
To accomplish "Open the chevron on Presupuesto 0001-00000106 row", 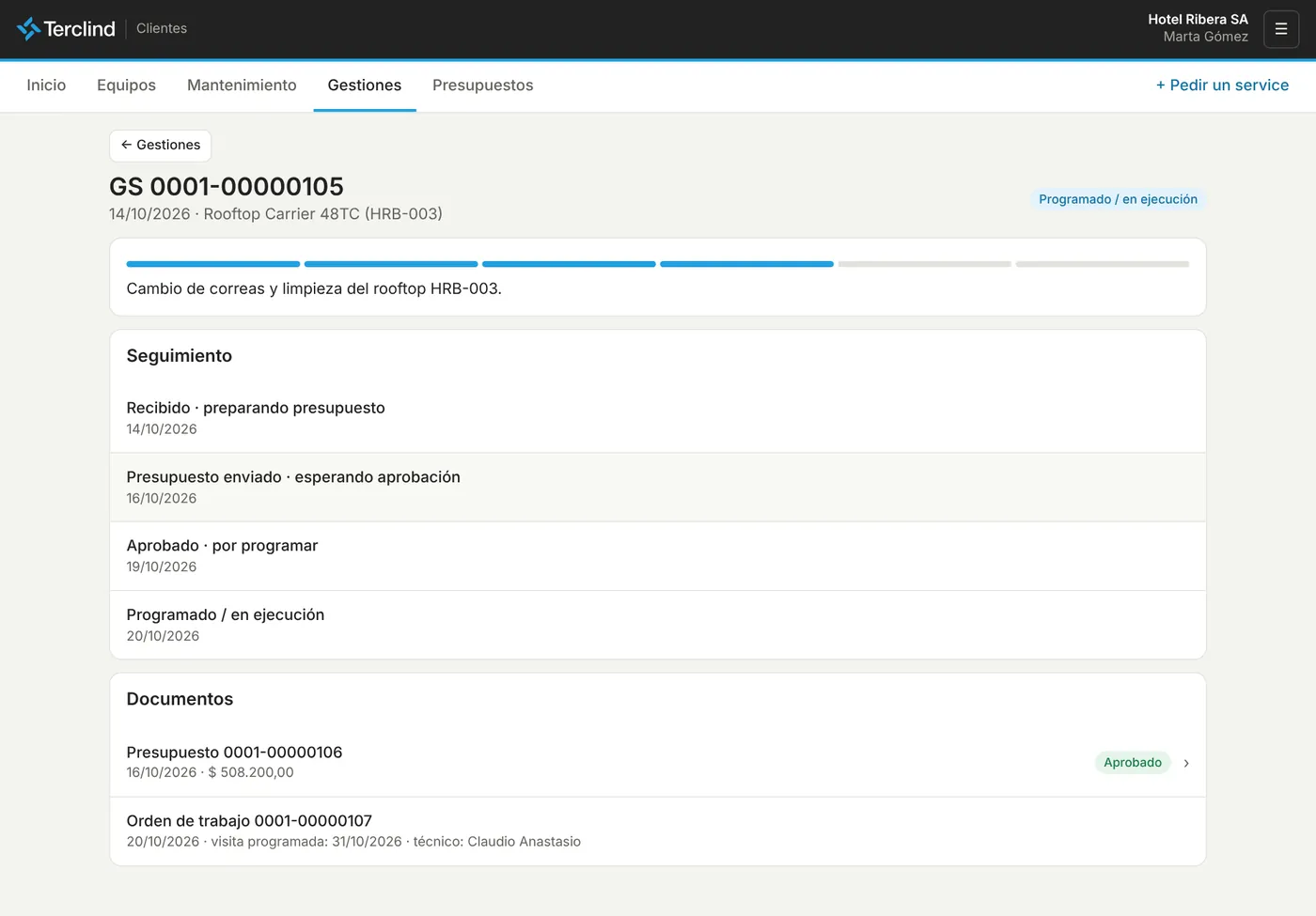I will click(1186, 763).
